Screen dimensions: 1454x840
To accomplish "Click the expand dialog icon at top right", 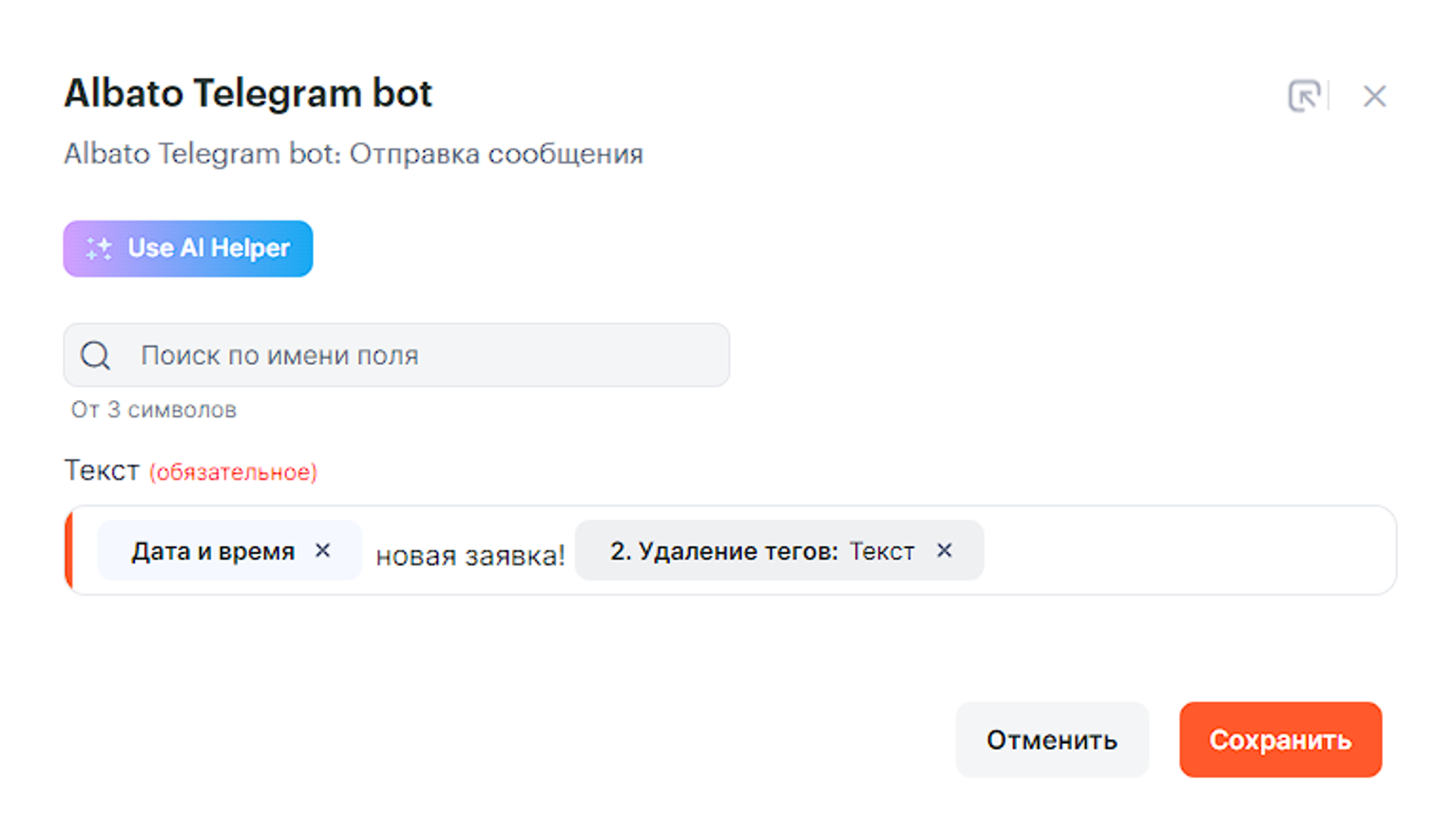I will click(1304, 96).
